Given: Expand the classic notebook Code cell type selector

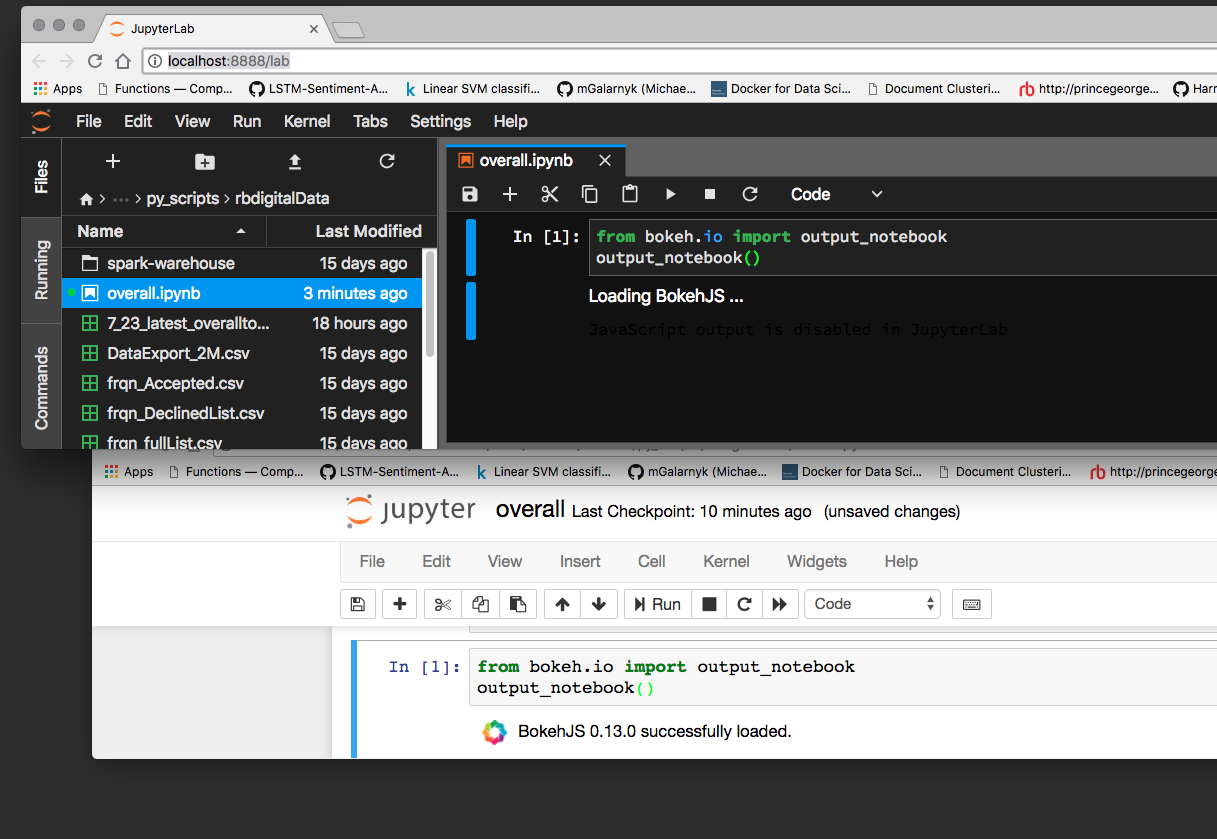Looking at the screenshot, I should click(872, 604).
